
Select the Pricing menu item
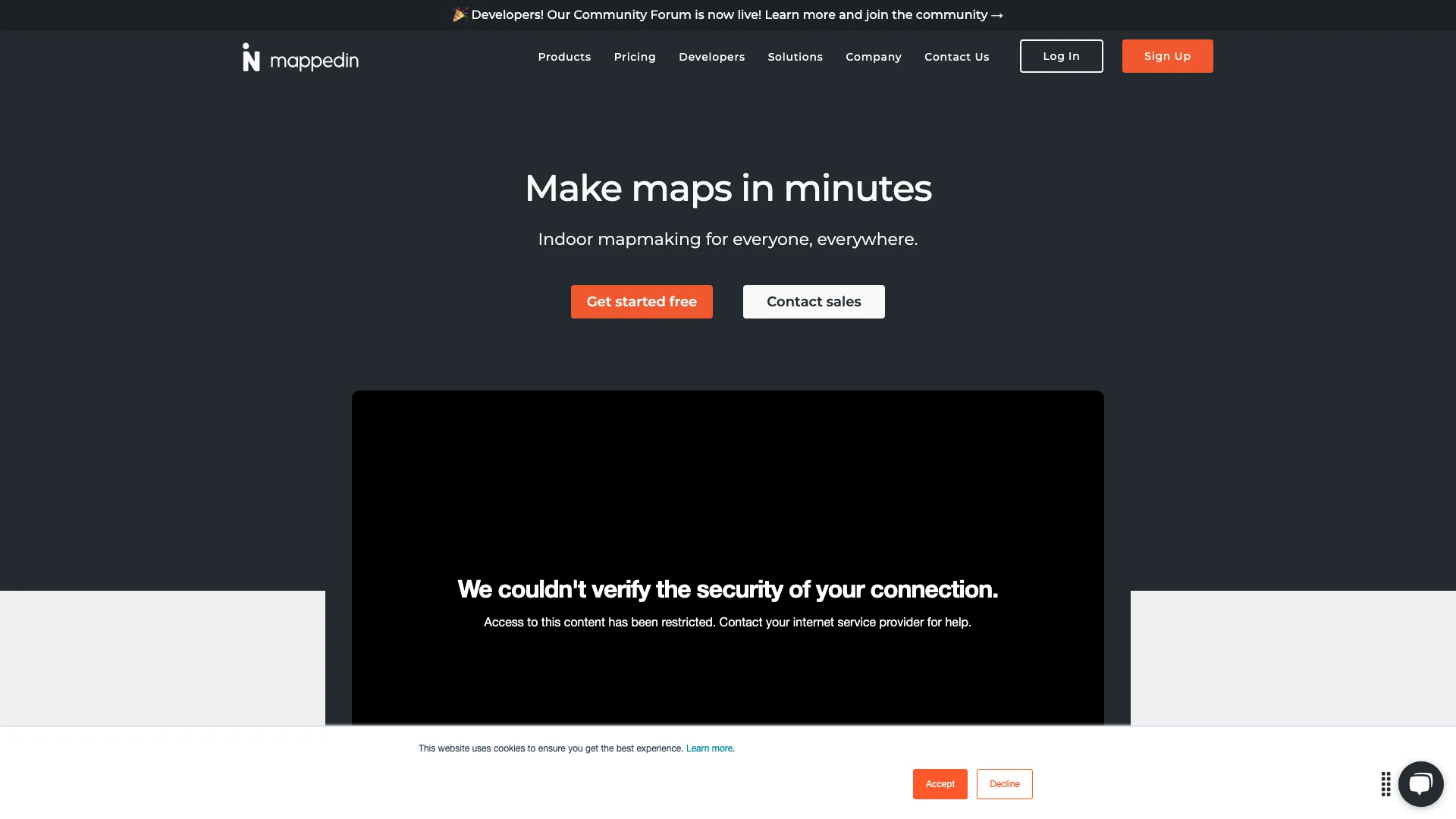tap(634, 56)
